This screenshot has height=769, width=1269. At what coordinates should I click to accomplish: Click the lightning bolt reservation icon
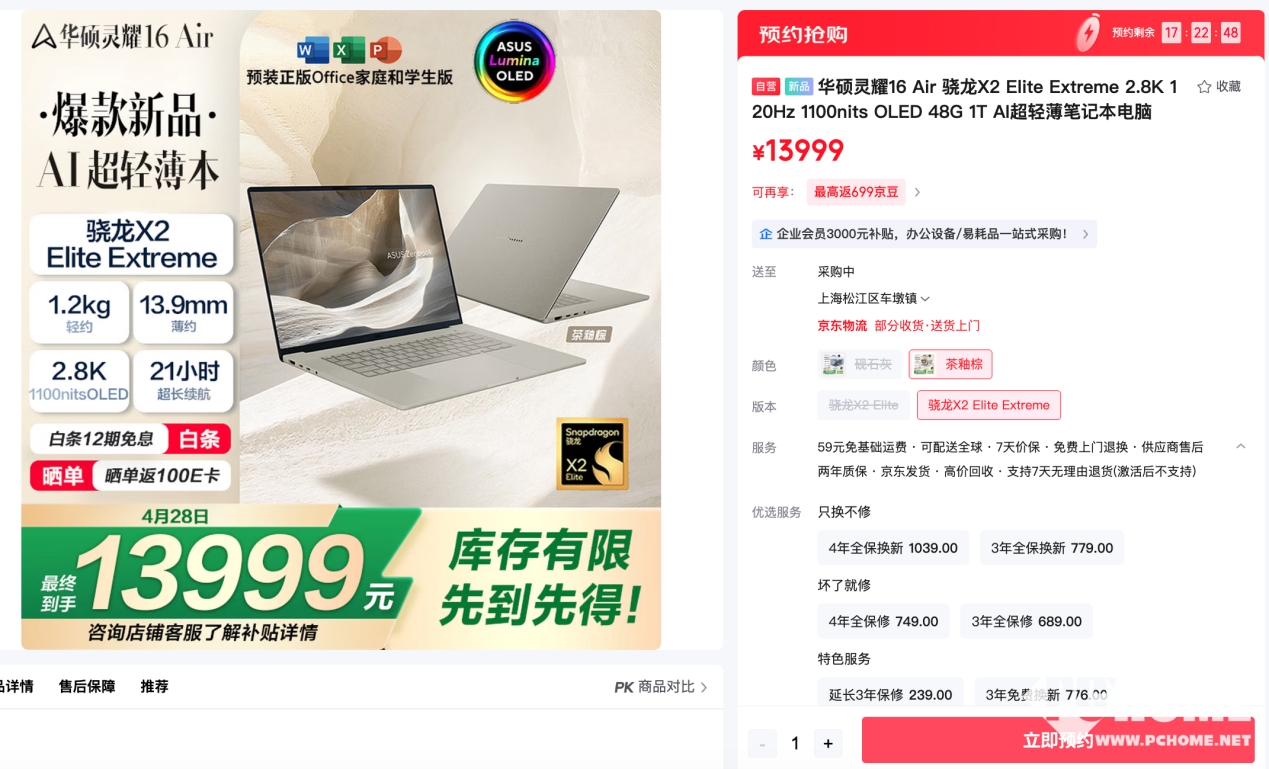click(x=1088, y=33)
